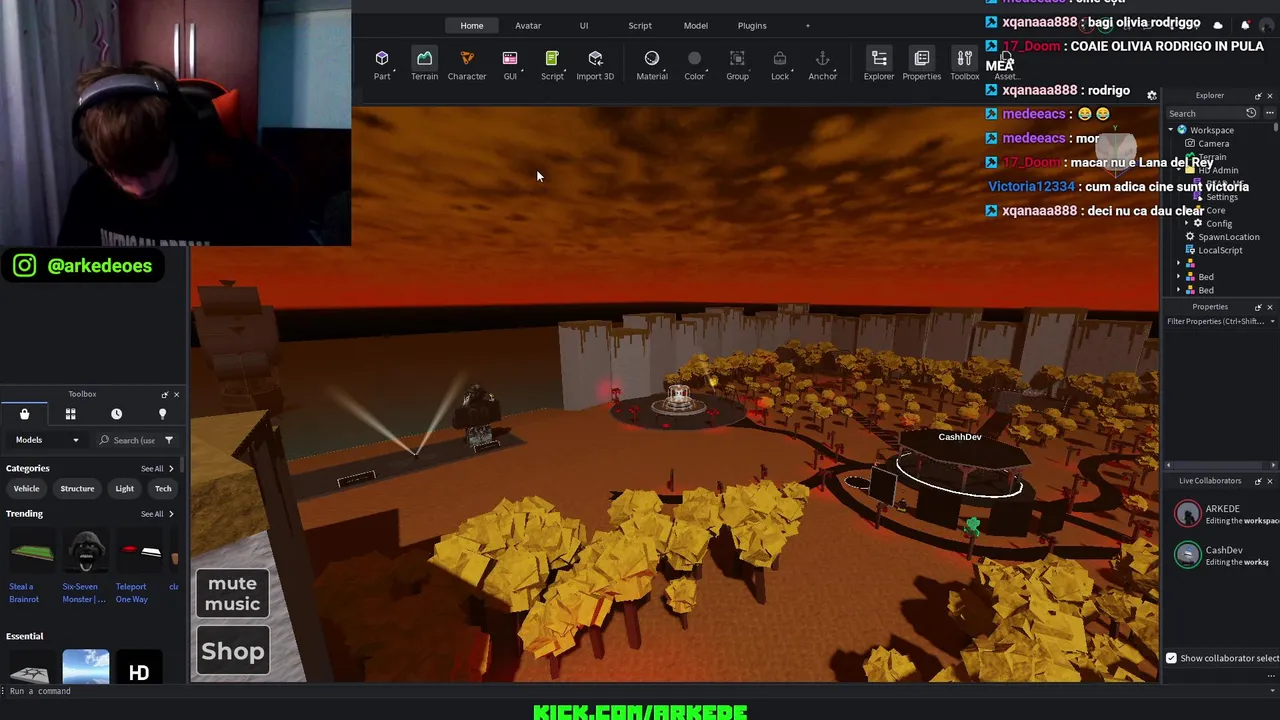Select the Six-Seven Monster model thumbnail

85,553
